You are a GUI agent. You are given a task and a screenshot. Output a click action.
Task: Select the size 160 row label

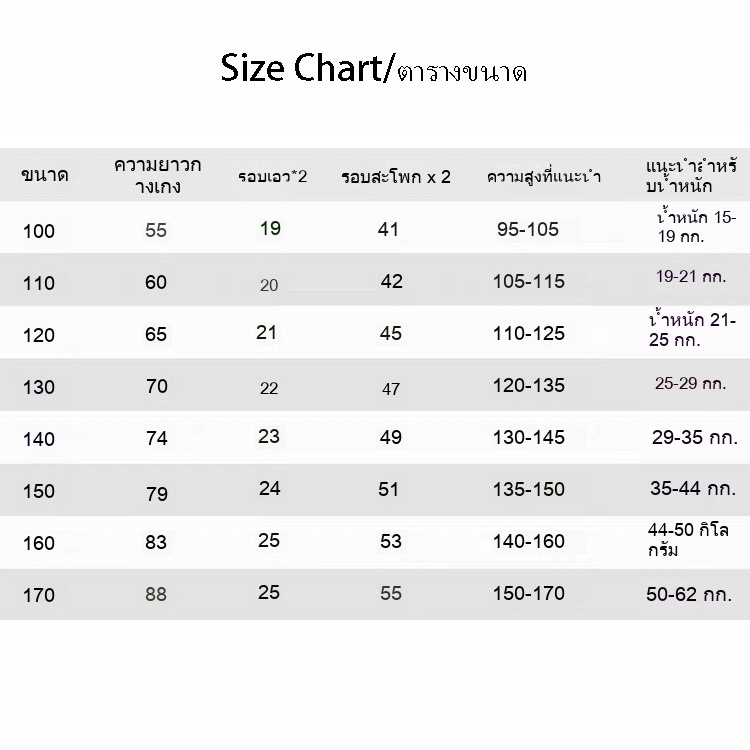[39, 543]
